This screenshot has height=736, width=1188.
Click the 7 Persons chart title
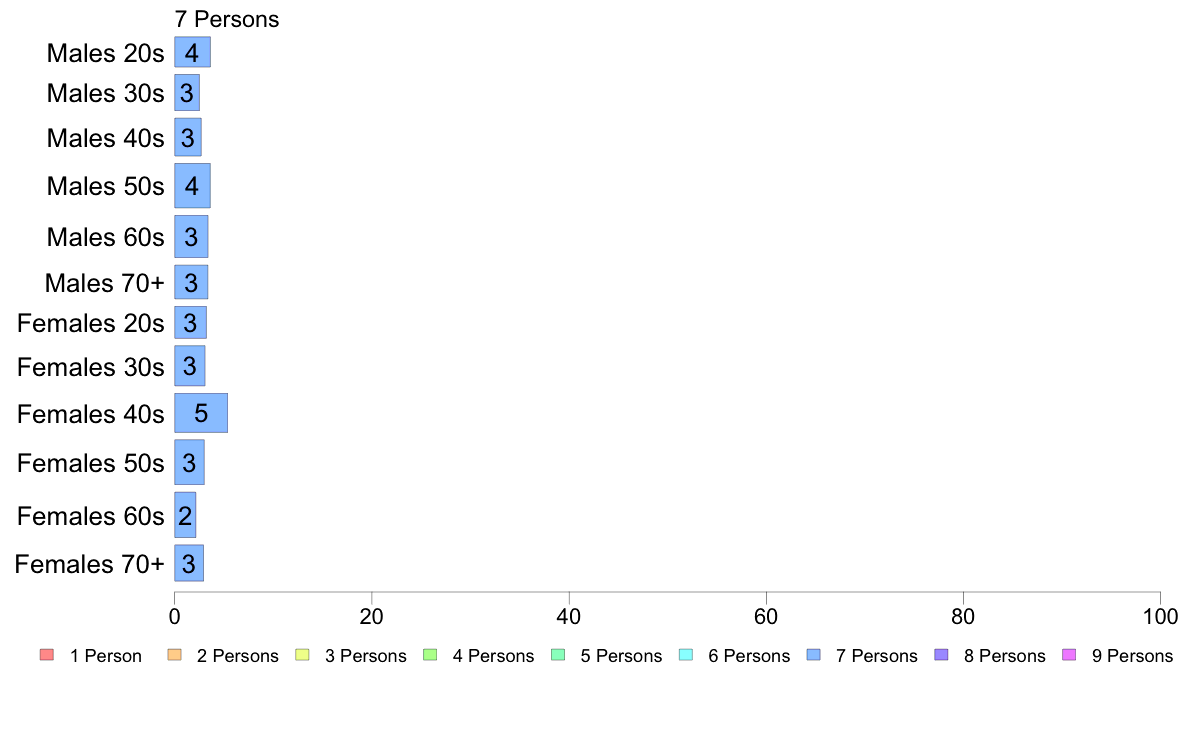(227, 19)
